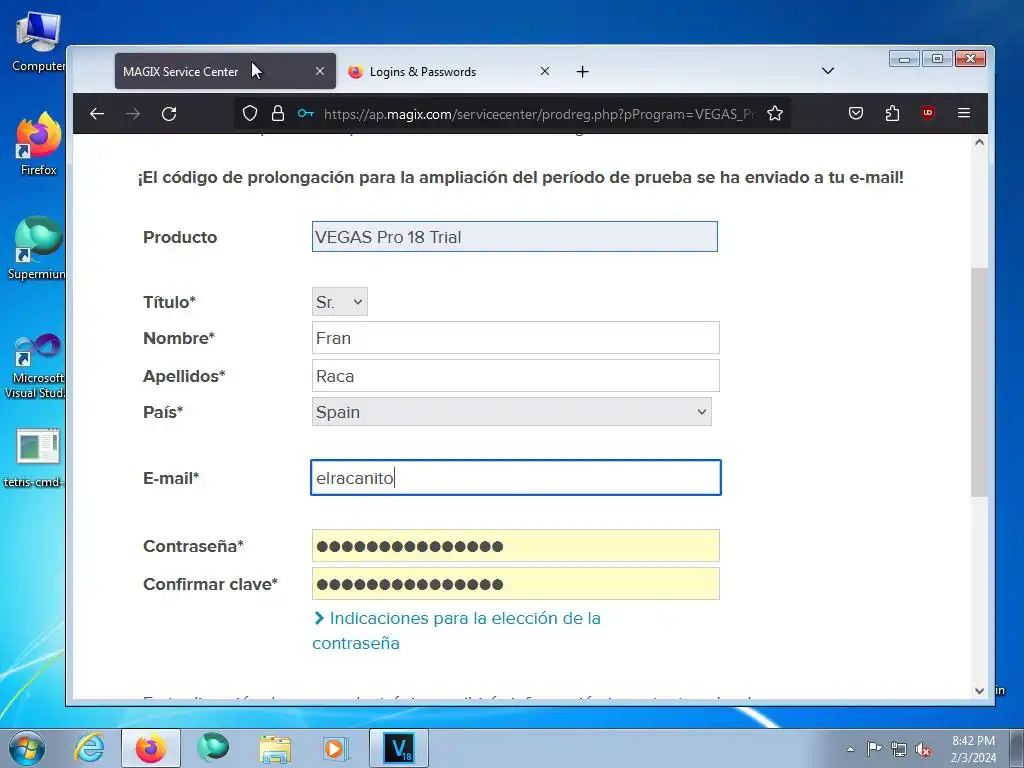Focus the E-mail input field
1024x768 pixels.
[516, 477]
